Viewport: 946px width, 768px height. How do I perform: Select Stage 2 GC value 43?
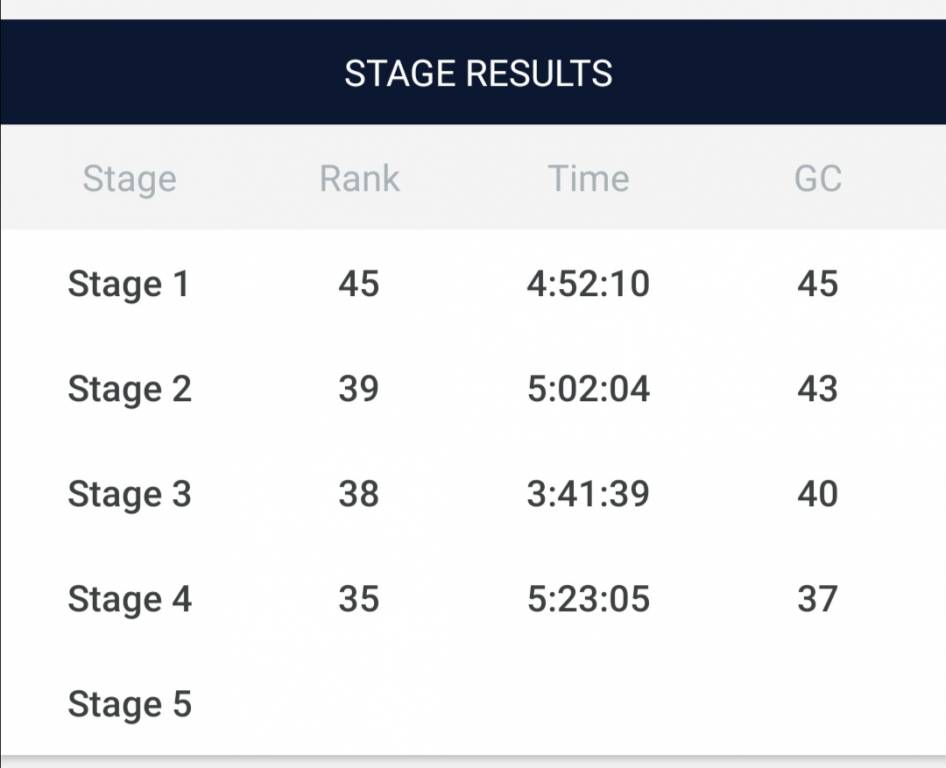[817, 389]
